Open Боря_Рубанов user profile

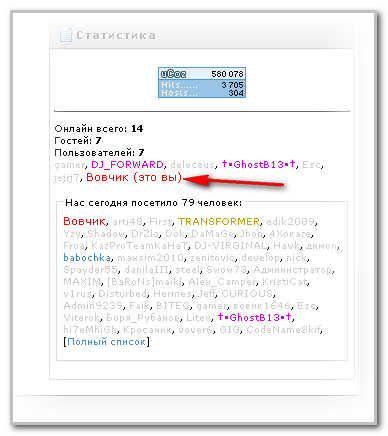[143, 318]
